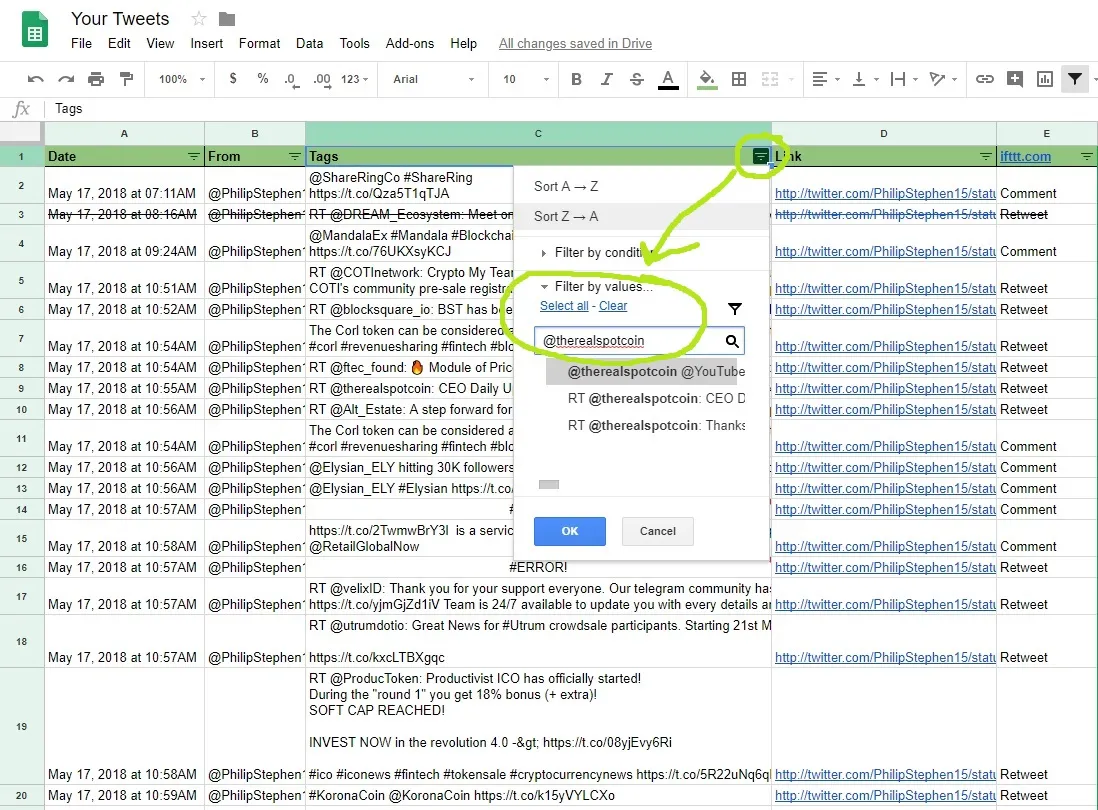The image size is (1098, 810).
Task: Open the font size 10 dropdown
Action: pos(526,79)
